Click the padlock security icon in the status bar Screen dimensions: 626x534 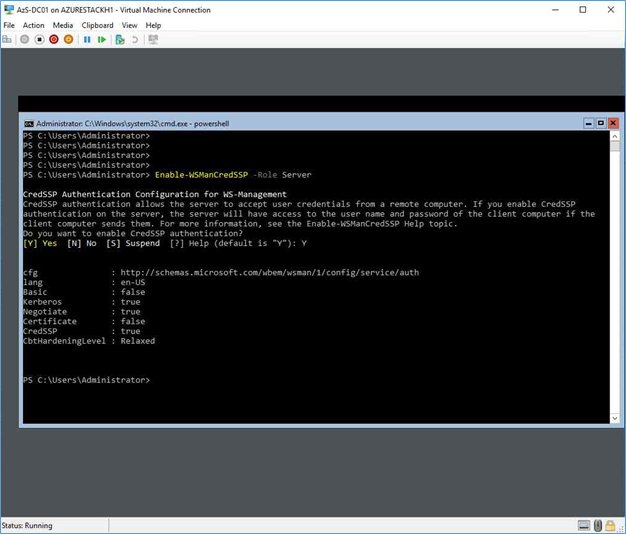[610, 525]
